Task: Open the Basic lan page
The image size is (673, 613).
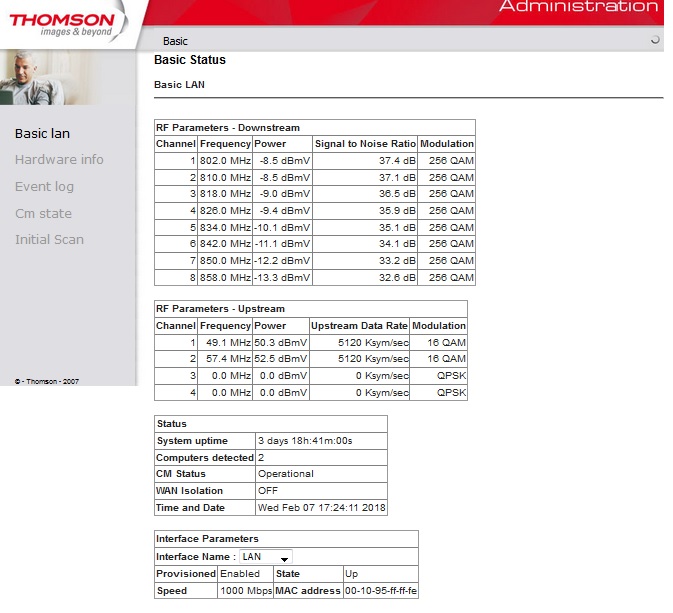Action: [42, 133]
